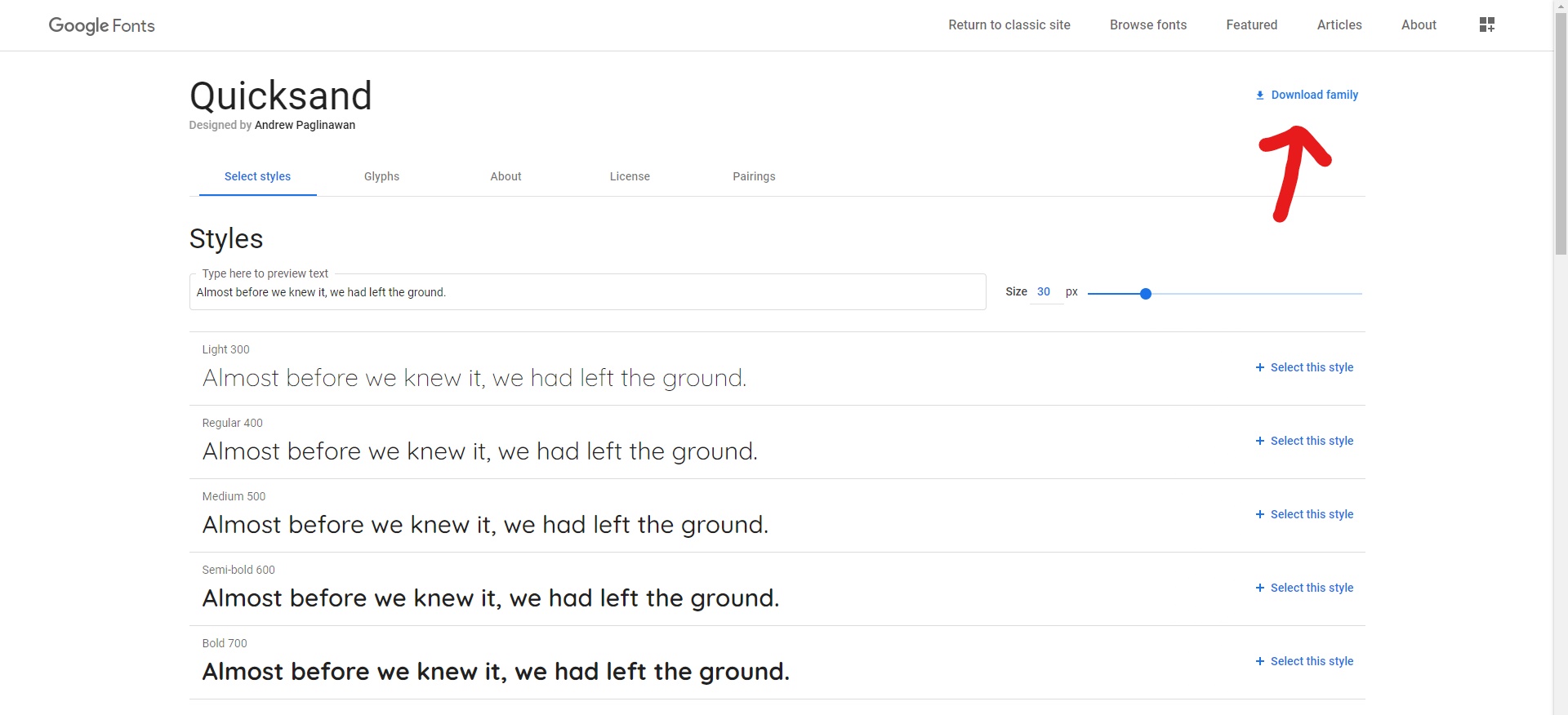This screenshot has height=715, width=1568.
Task: Select the Bold 700 style
Action: click(1304, 661)
